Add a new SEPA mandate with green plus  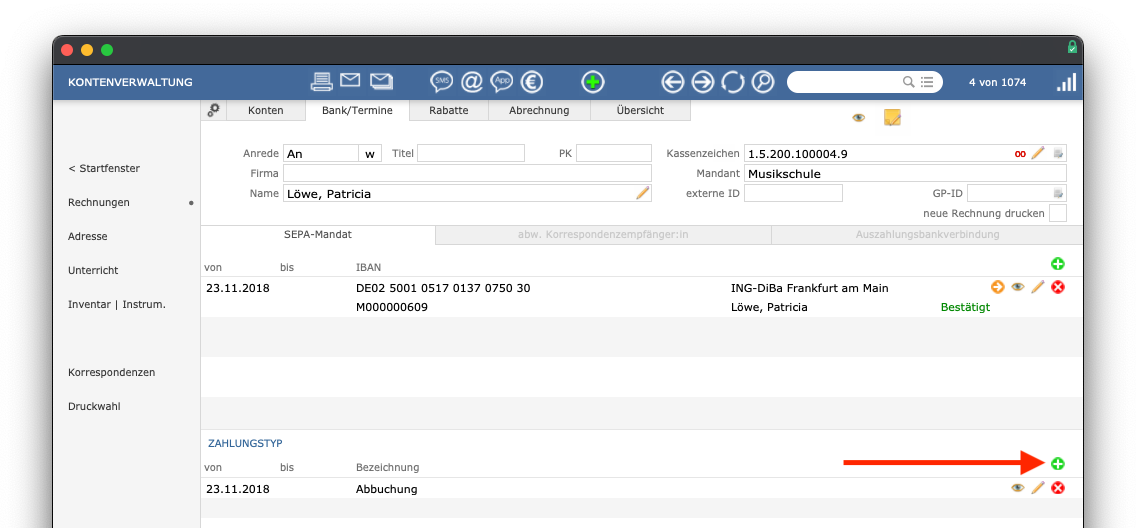(1058, 264)
